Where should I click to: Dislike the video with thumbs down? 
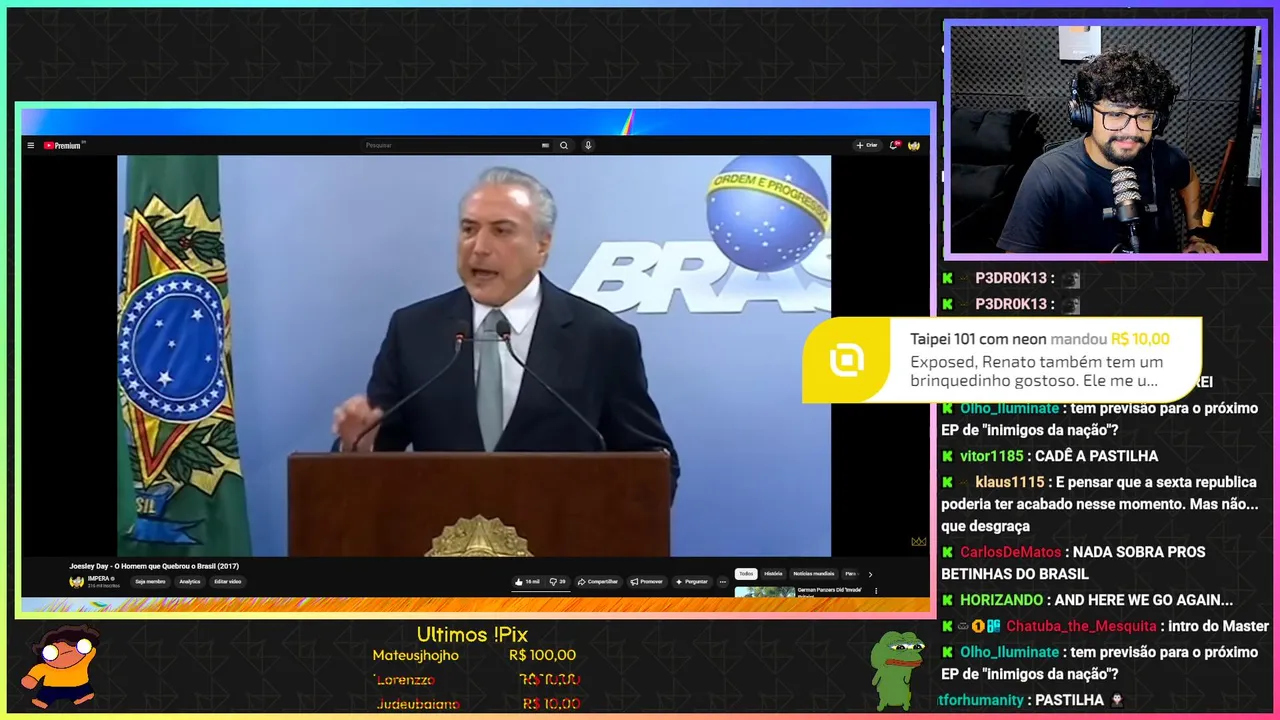(x=557, y=581)
